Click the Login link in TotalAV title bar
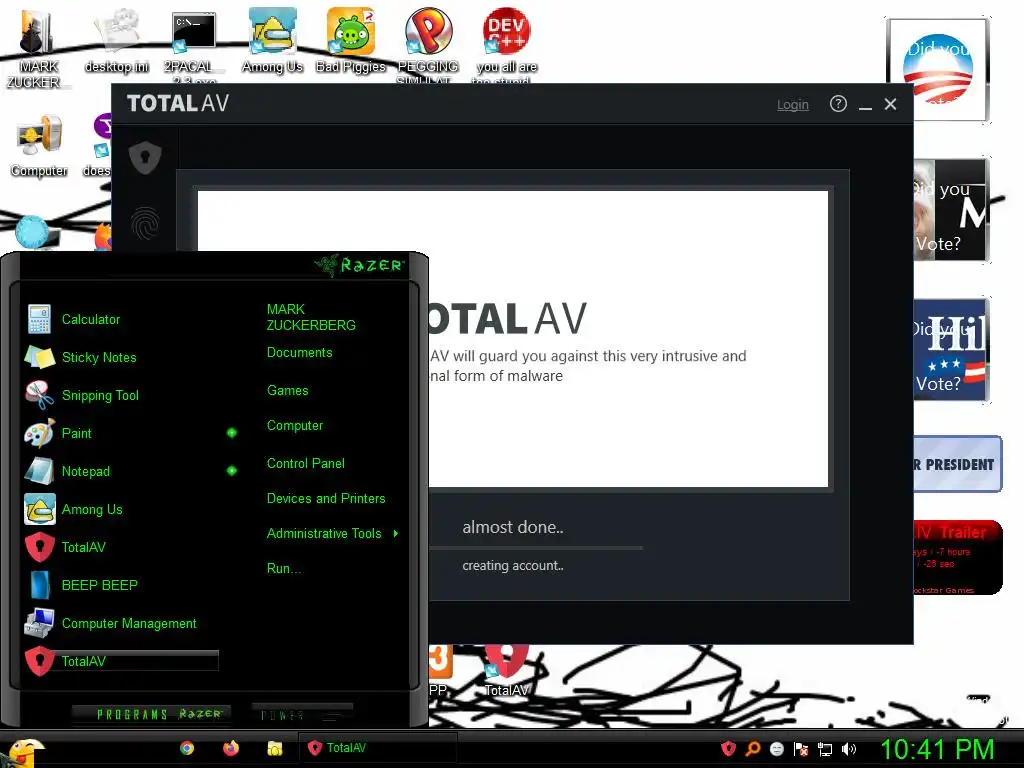Image resolution: width=1024 pixels, height=768 pixels. pyautogui.click(x=793, y=104)
